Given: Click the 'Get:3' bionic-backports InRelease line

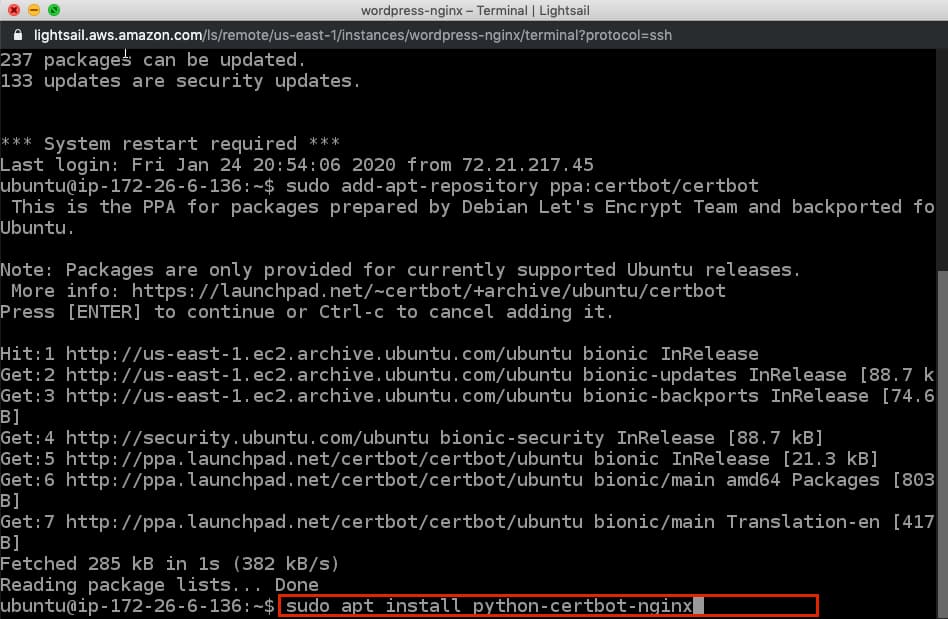Looking at the screenshot, I should tap(467, 396).
